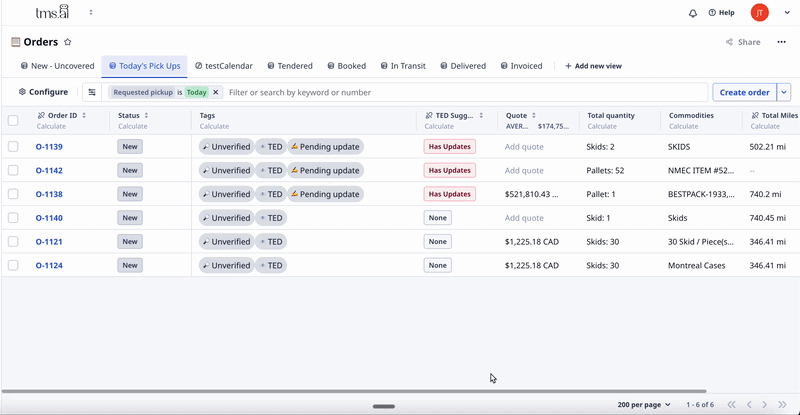The width and height of the screenshot is (800, 415).
Task: Click the Today filter value
Action: coord(196,92)
